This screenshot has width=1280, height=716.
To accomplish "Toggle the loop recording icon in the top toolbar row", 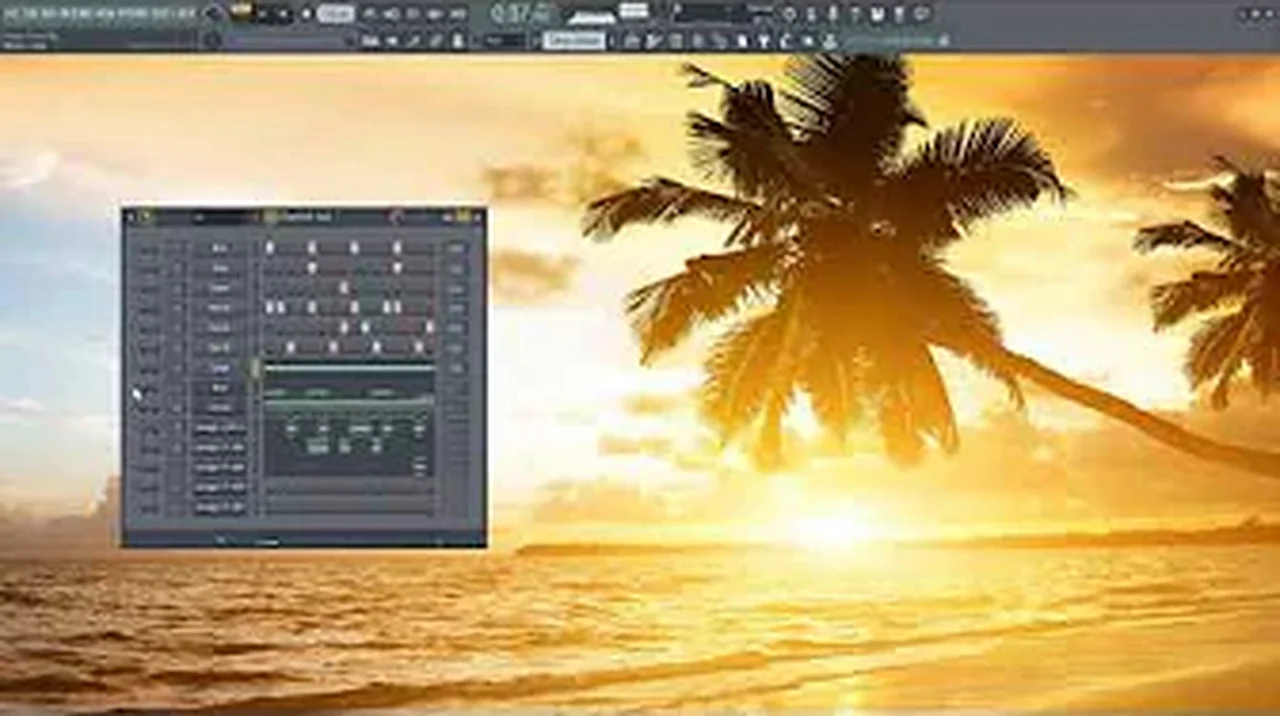I will [x=457, y=14].
